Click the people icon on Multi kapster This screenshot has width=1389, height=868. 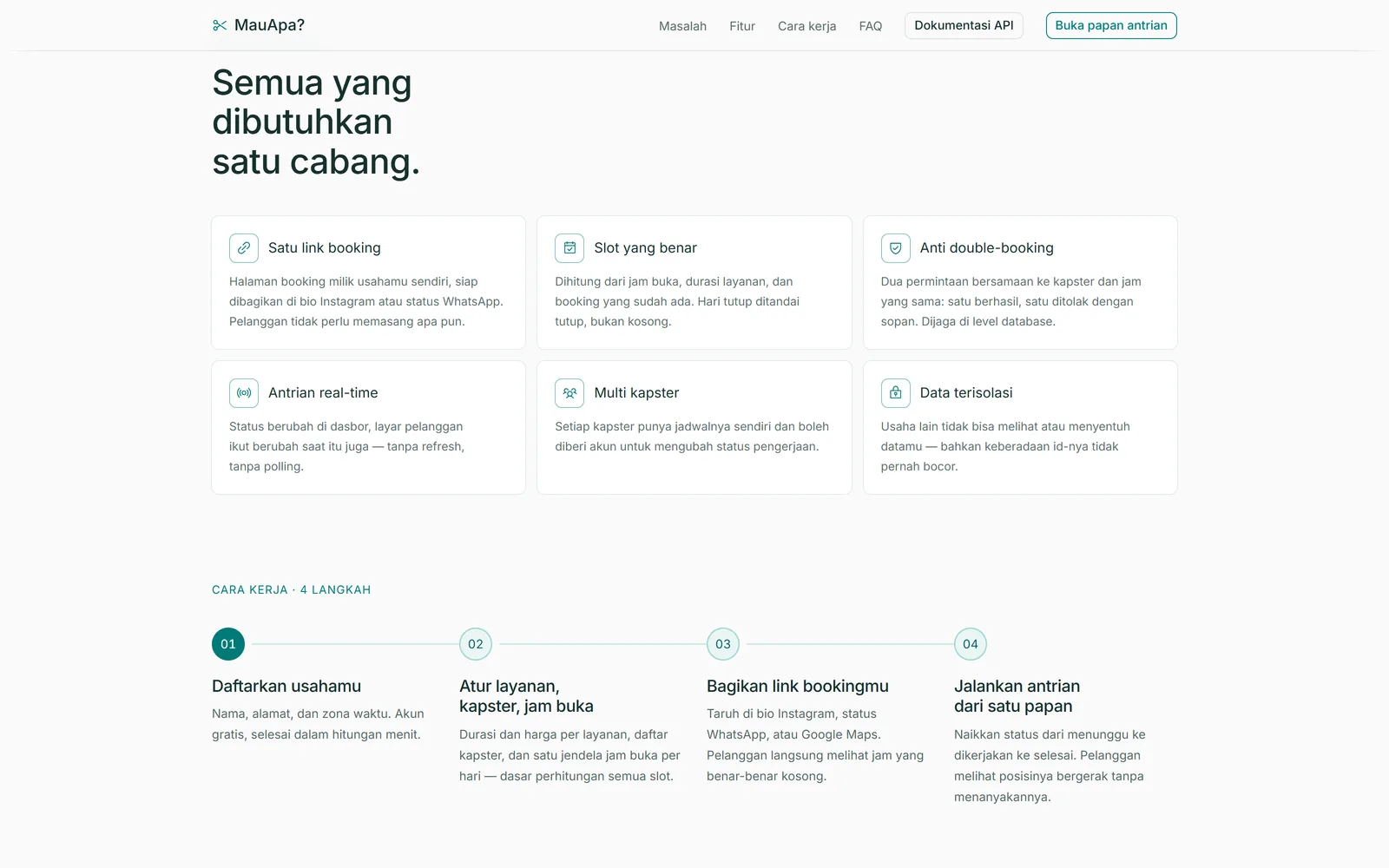coord(569,393)
